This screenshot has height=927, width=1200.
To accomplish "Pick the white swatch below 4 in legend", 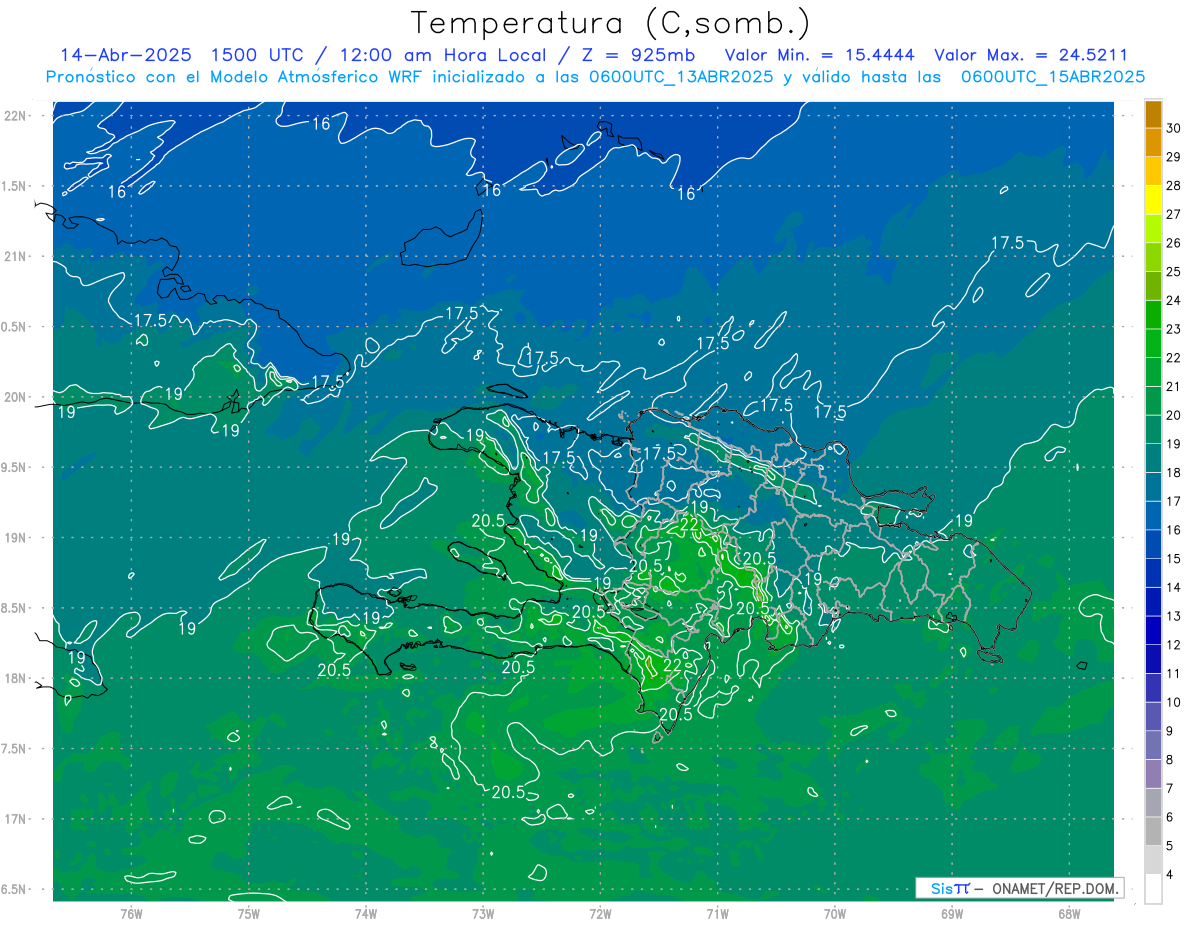I will (1153, 889).
